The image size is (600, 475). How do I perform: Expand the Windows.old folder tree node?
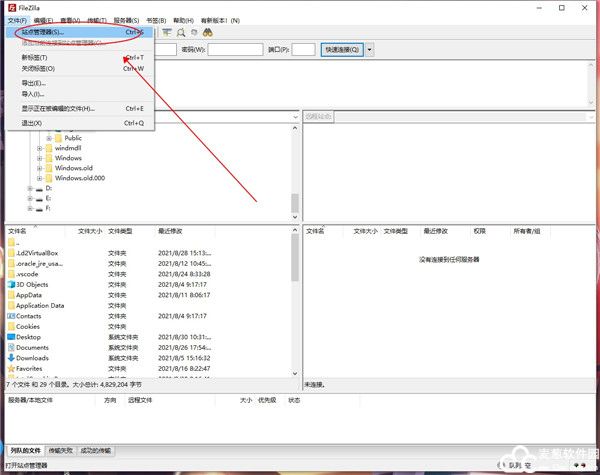[x=40, y=168]
